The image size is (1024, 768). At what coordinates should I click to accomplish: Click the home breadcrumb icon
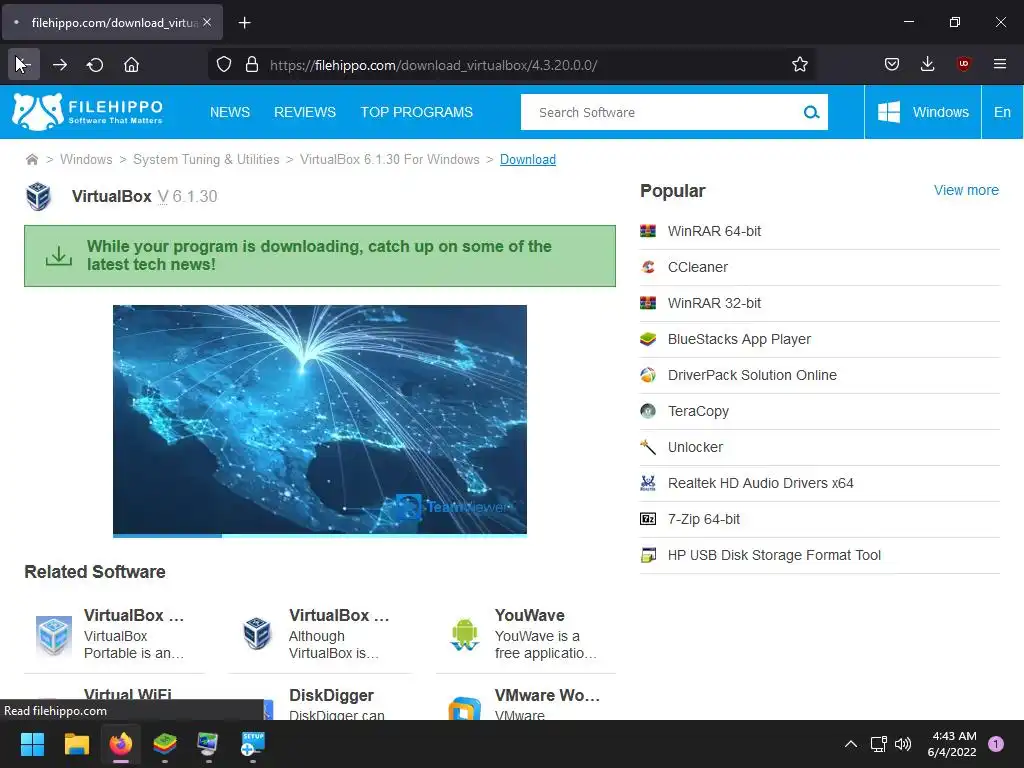(31, 159)
